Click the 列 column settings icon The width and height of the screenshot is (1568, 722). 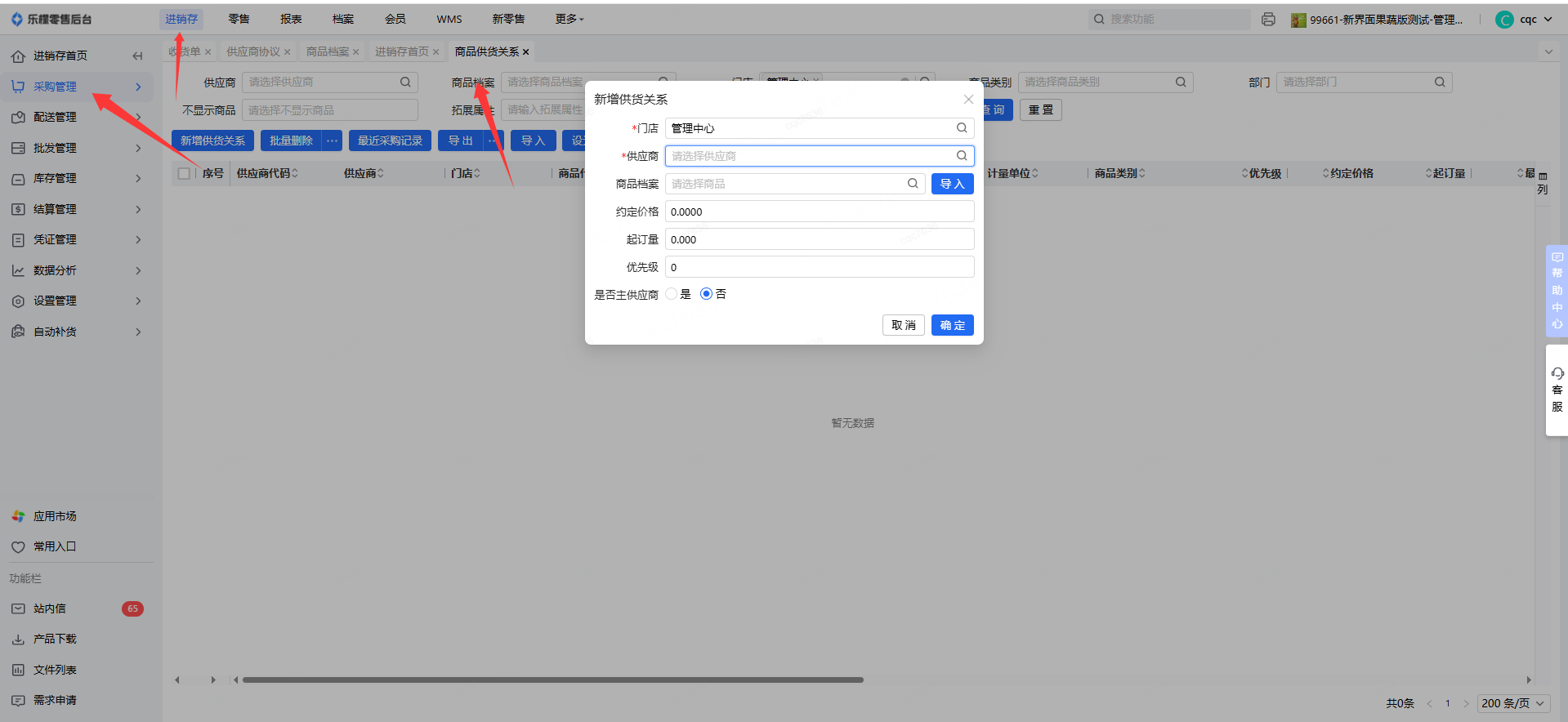pos(1543,182)
